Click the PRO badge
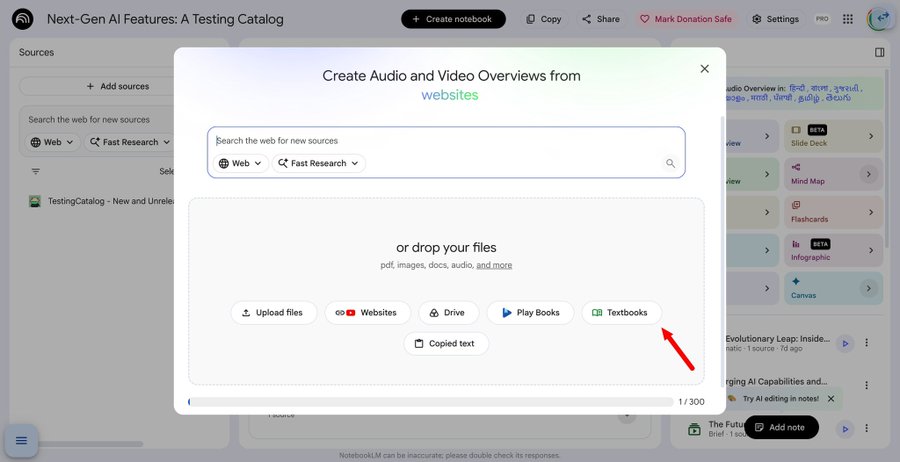Screen dimensions: 900x462 tap(822, 19)
